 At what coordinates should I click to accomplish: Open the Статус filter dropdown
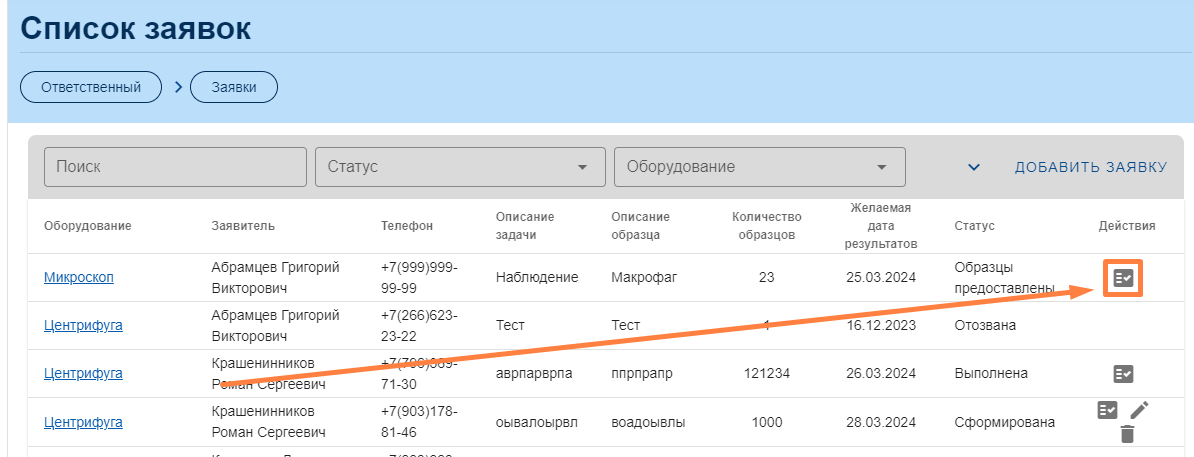coord(460,167)
